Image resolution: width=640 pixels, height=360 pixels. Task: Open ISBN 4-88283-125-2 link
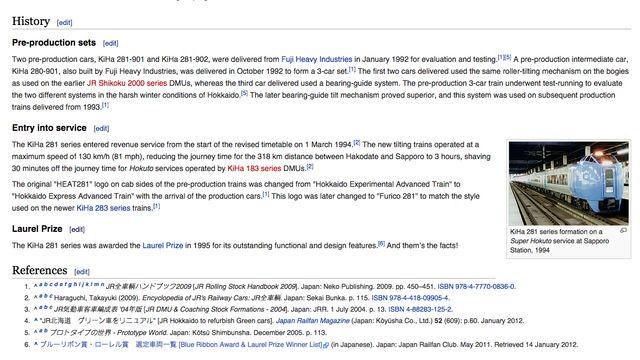pyautogui.click(x=420, y=309)
